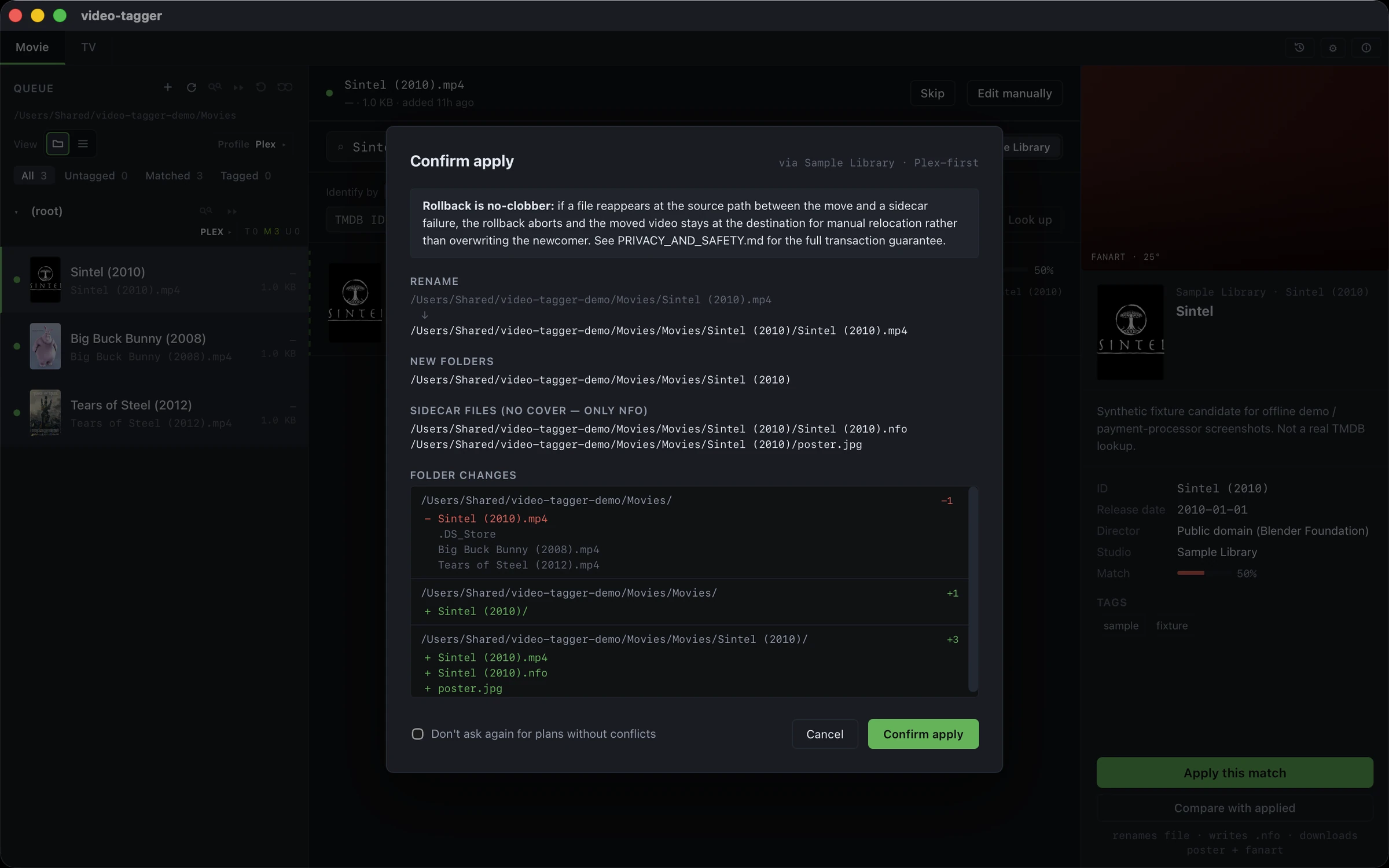Select the Matched 3 filter tab
The height and width of the screenshot is (868, 1389).
pos(174,175)
